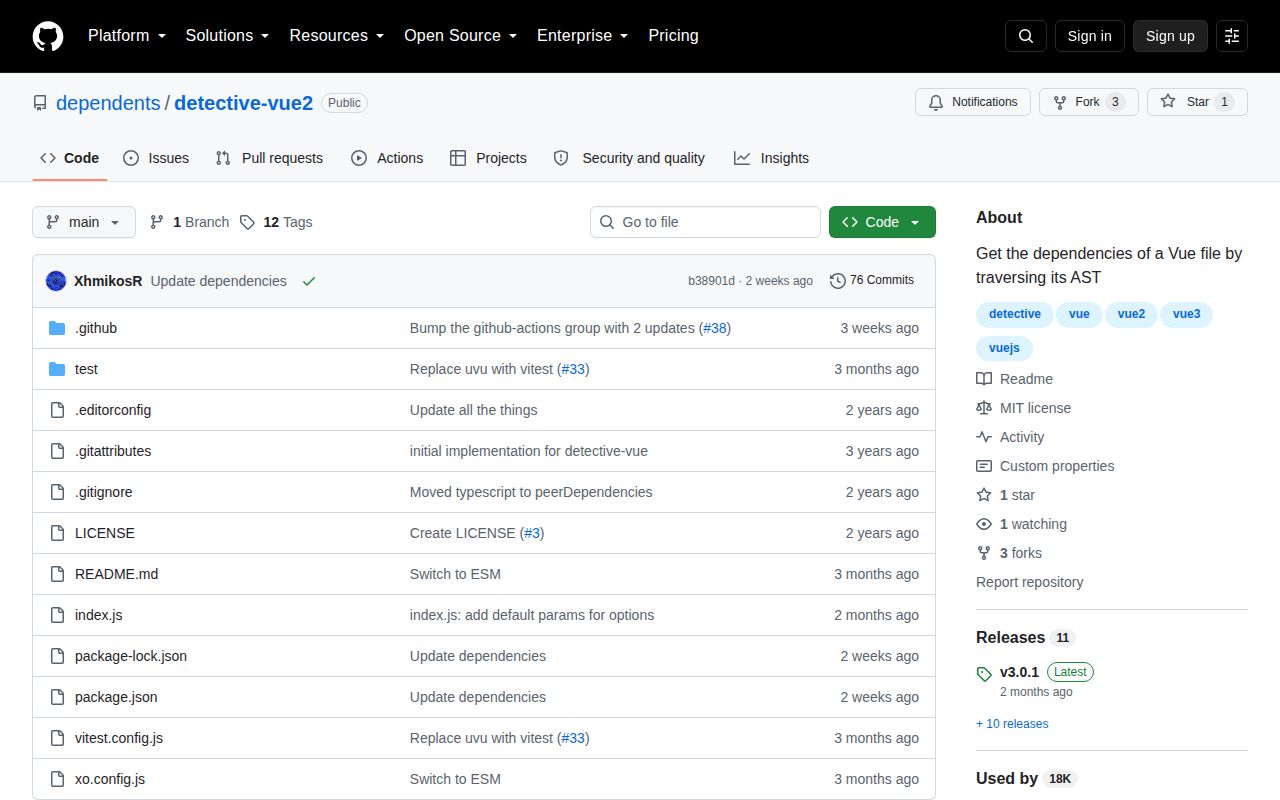Fork the detective-vue2 repository
The width and height of the screenshot is (1280, 800).
pyautogui.click(x=1088, y=102)
